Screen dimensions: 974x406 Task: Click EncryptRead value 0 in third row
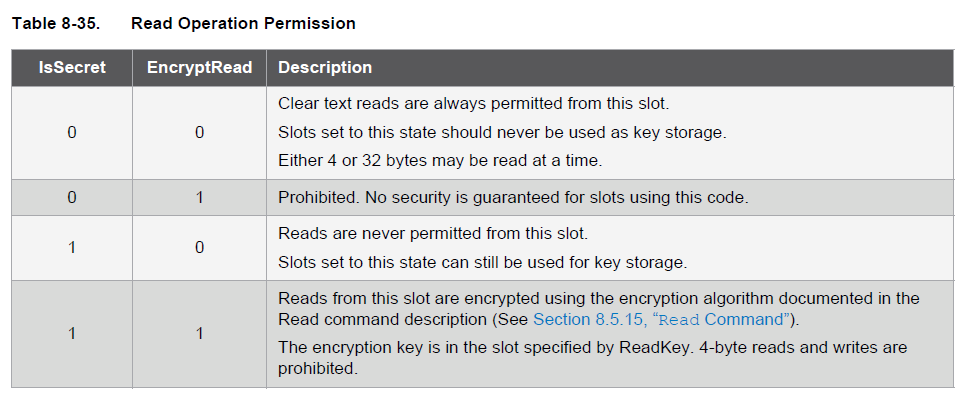pos(199,248)
